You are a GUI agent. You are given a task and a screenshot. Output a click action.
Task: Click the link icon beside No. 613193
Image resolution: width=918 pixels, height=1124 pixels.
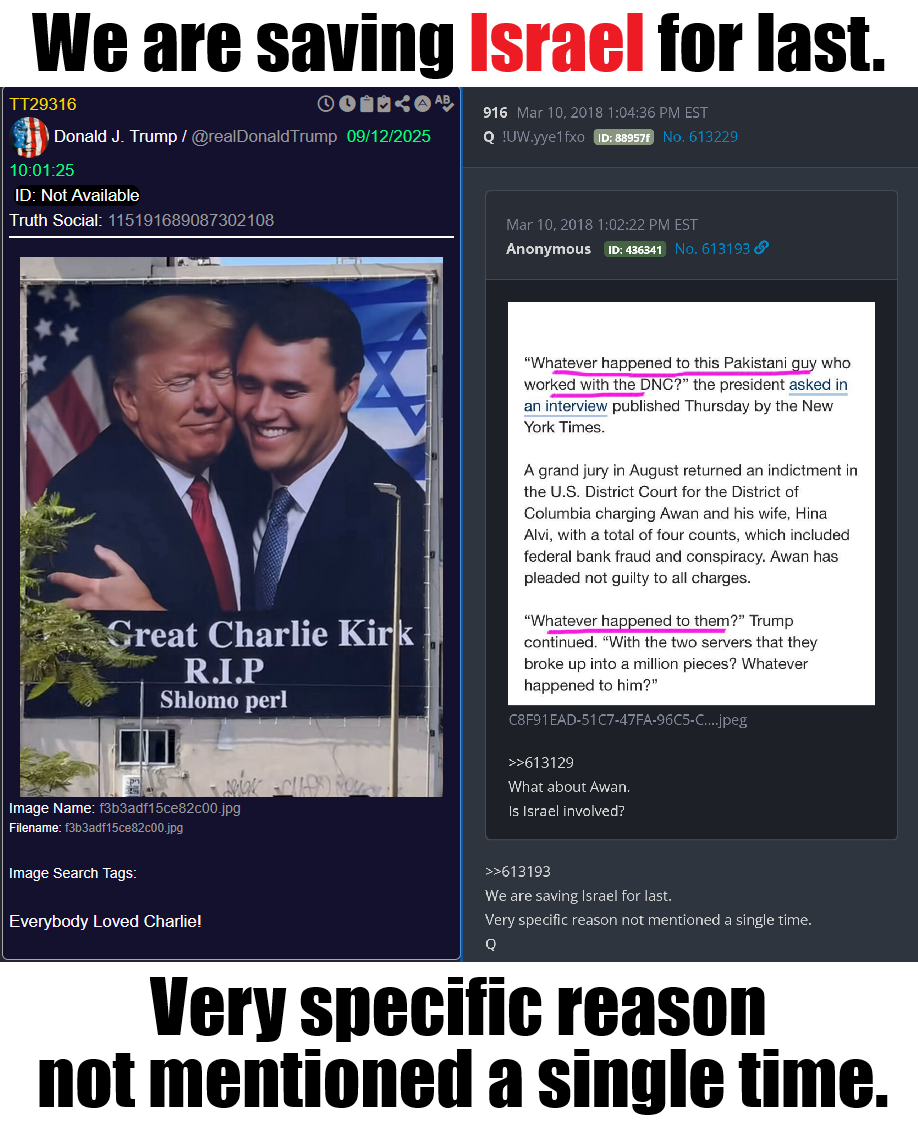762,247
